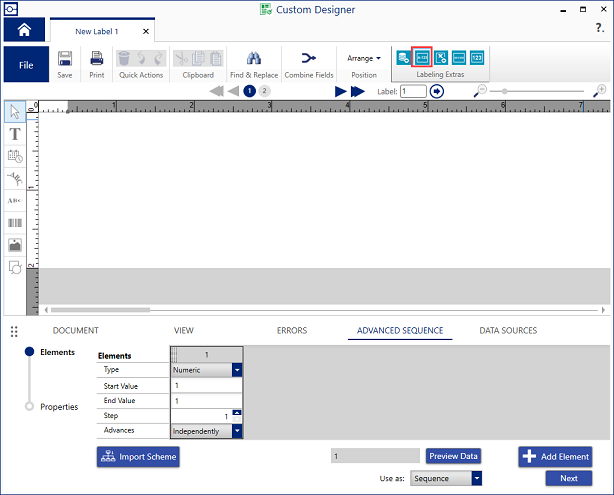Click the Save icon

(65, 59)
